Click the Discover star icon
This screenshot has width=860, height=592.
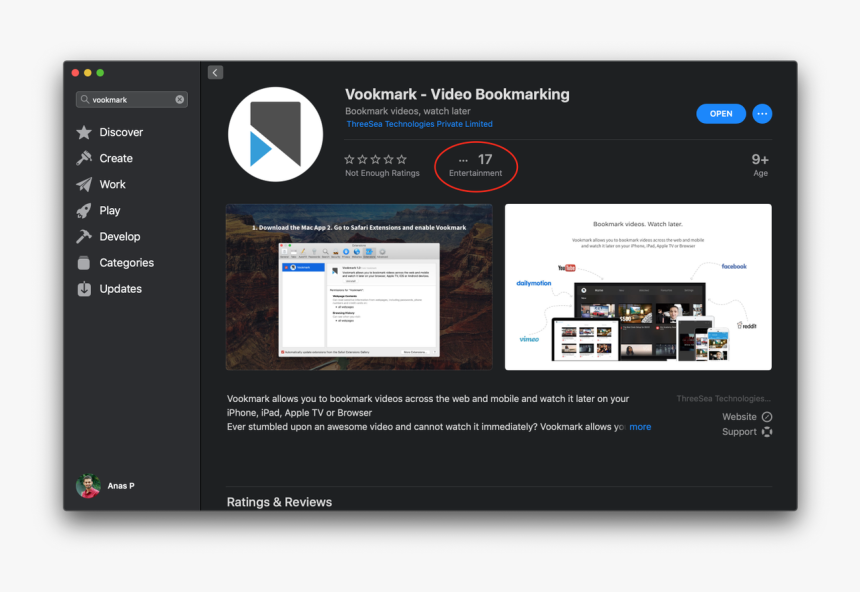point(84,132)
